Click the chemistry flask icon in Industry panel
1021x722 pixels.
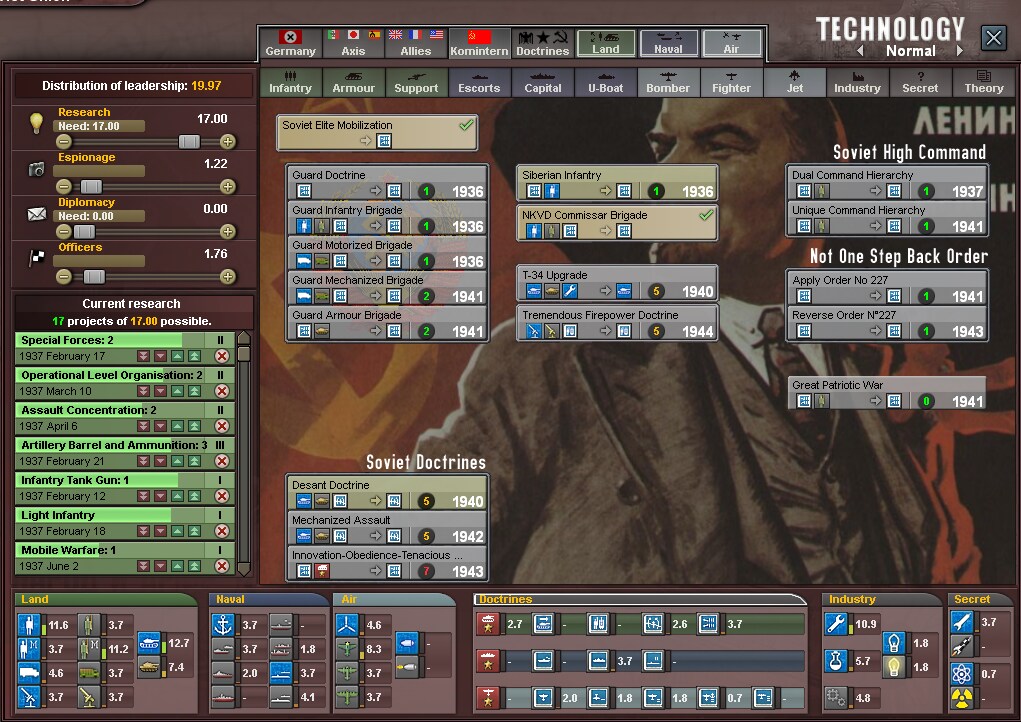835,661
